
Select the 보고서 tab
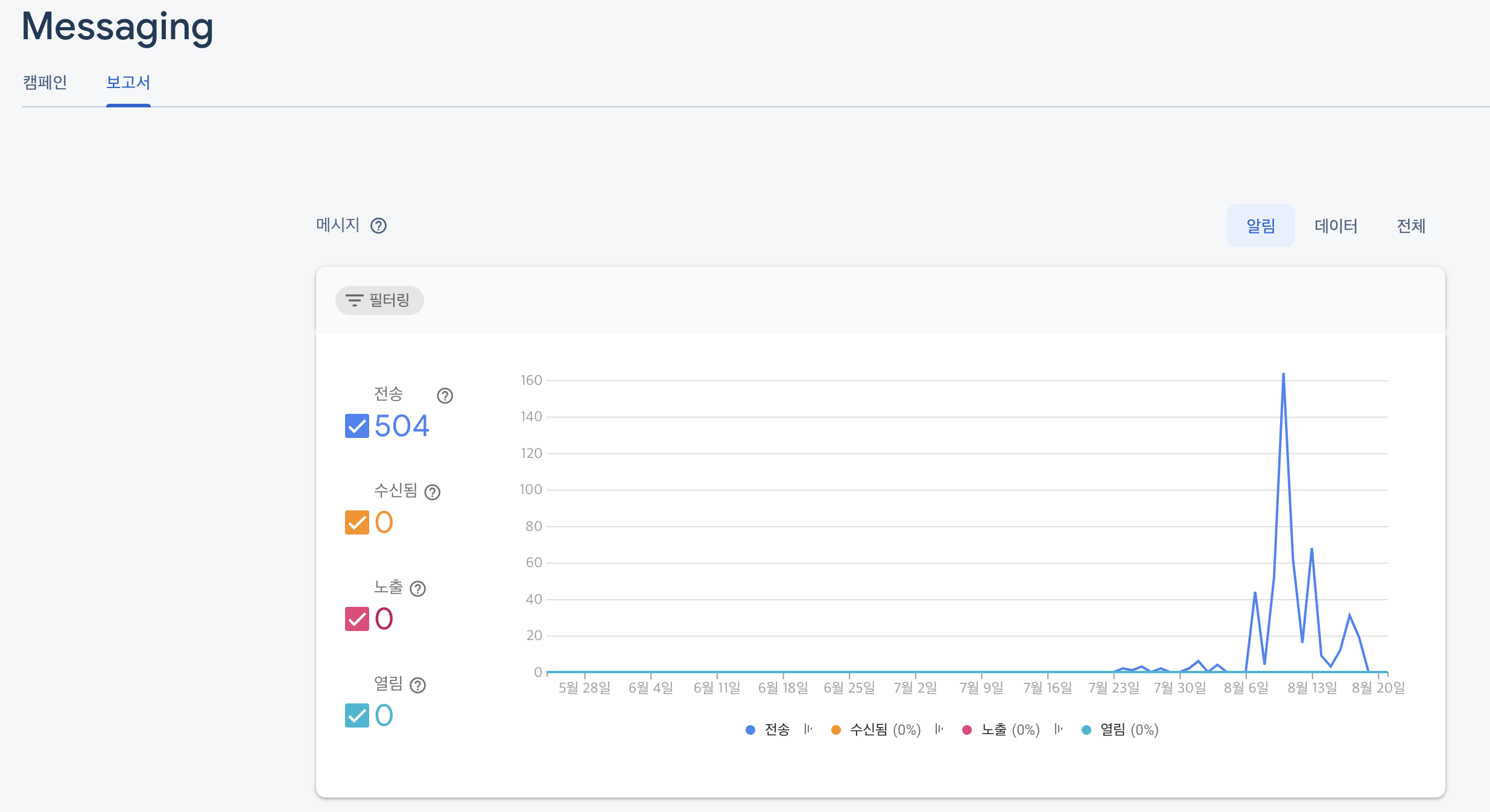point(128,83)
